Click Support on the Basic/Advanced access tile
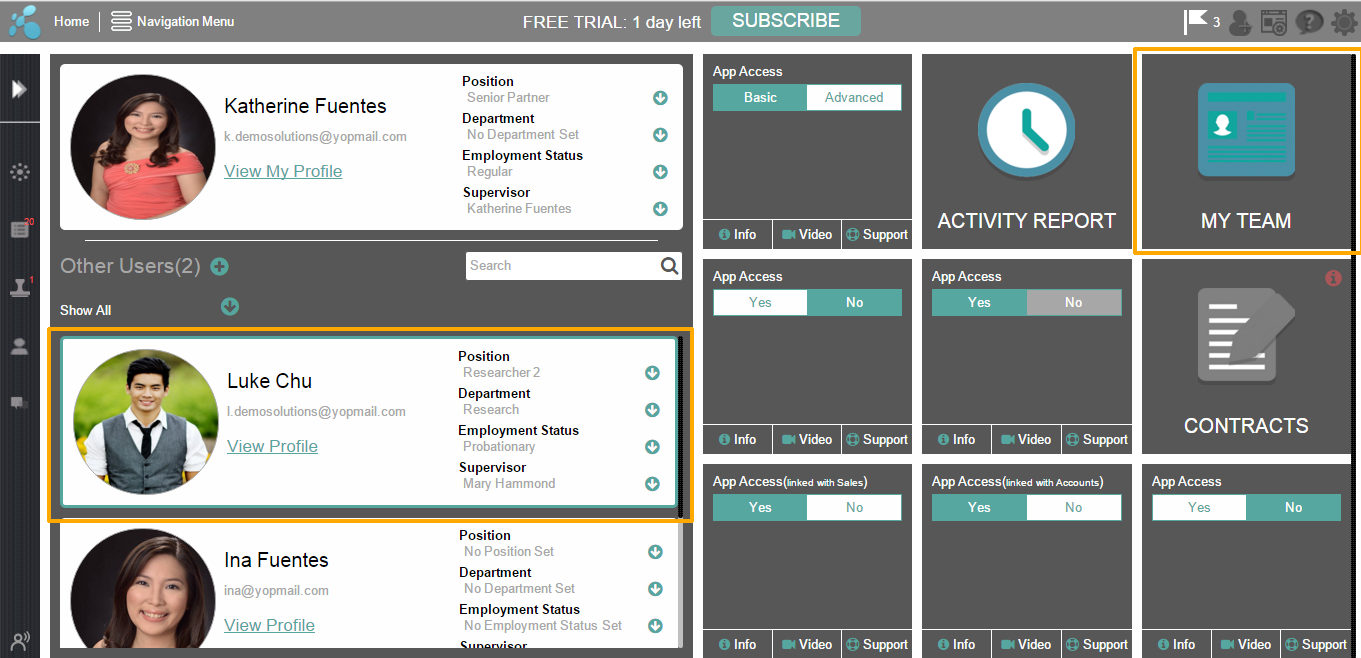Image resolution: width=1361 pixels, height=658 pixels. [877, 234]
